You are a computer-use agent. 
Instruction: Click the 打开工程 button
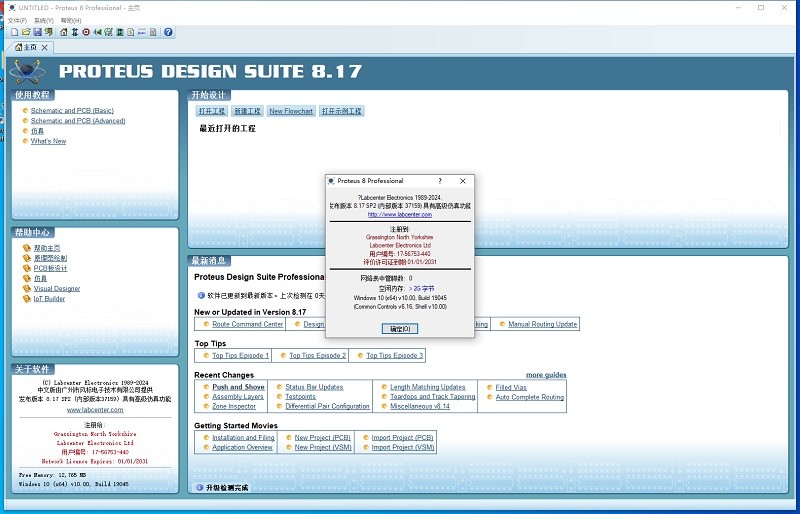pos(212,111)
